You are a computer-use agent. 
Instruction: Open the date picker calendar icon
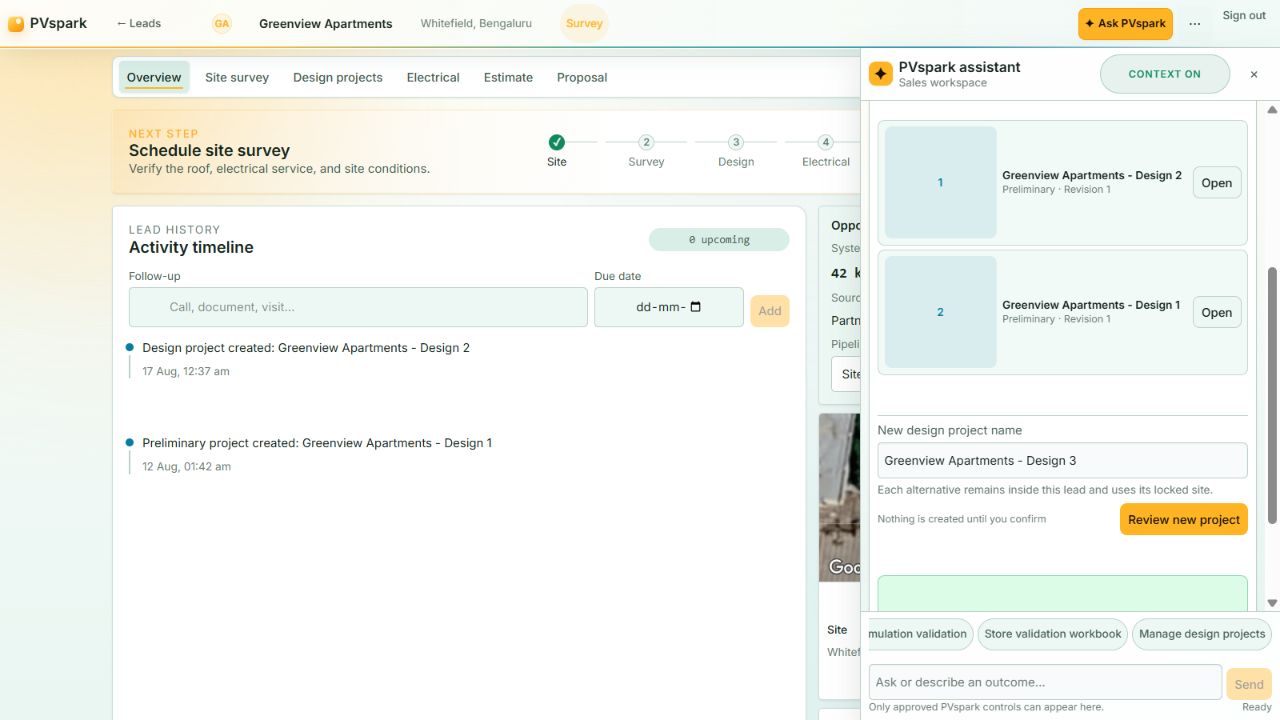[x=696, y=307]
